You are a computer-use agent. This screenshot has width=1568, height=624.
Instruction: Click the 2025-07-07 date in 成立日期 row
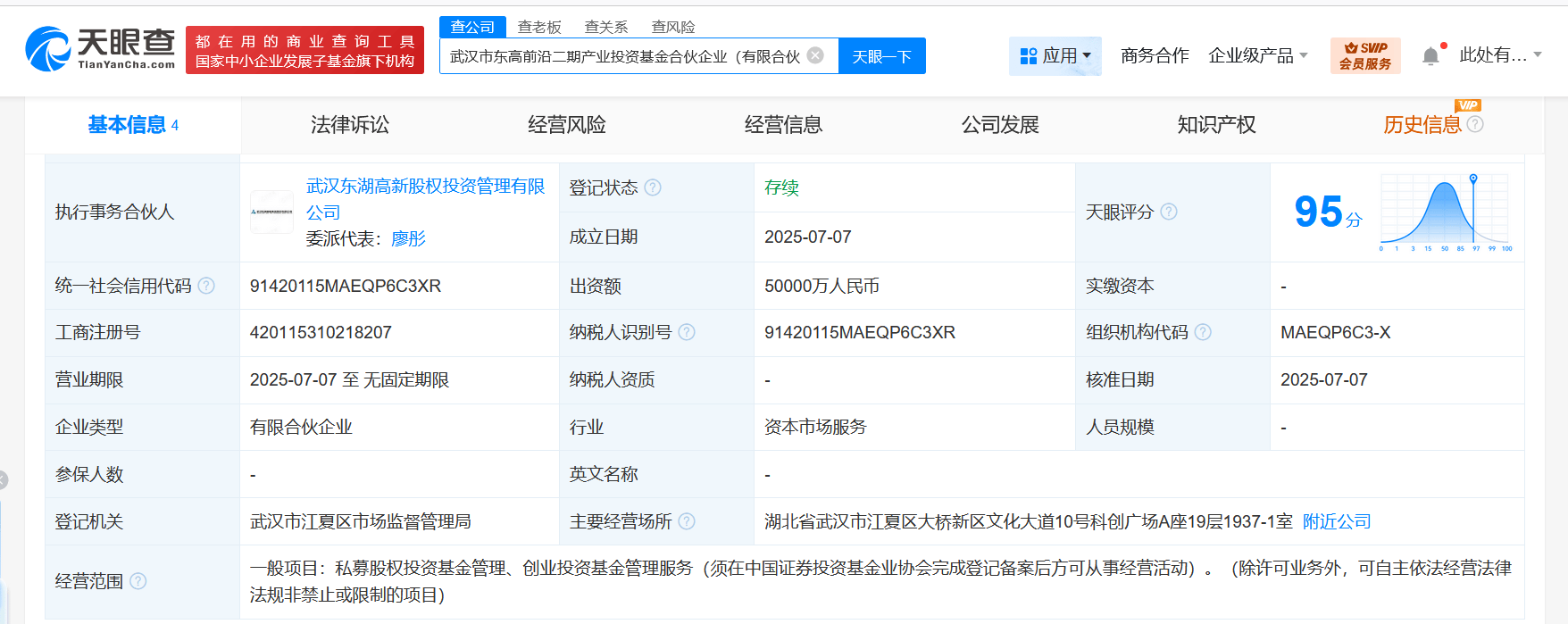(x=808, y=237)
